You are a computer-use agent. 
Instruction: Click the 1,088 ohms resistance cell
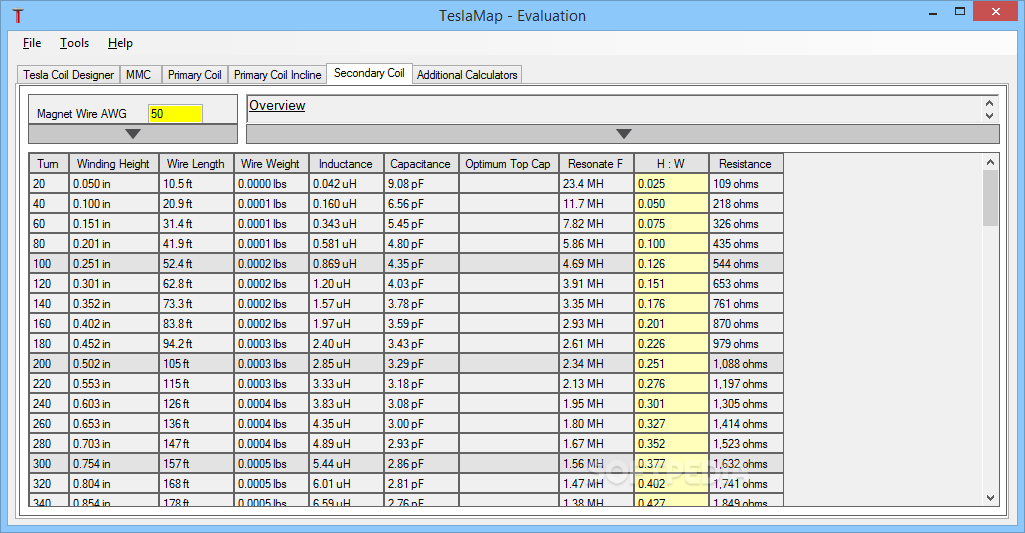point(746,364)
